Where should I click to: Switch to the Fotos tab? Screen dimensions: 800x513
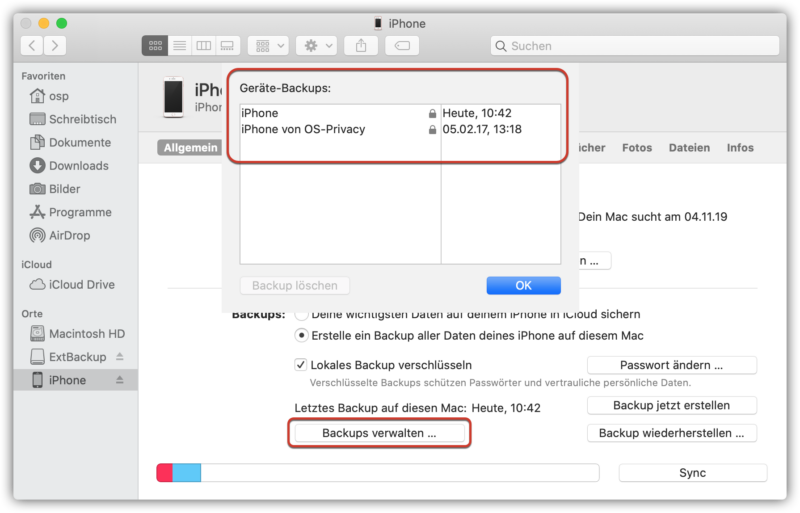pos(637,148)
